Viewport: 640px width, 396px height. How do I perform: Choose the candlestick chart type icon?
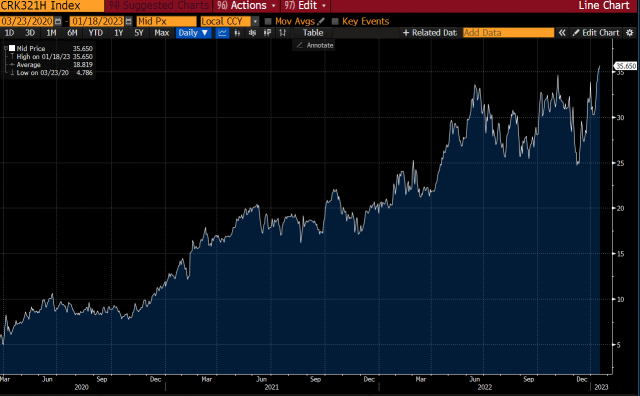[x=252, y=33]
